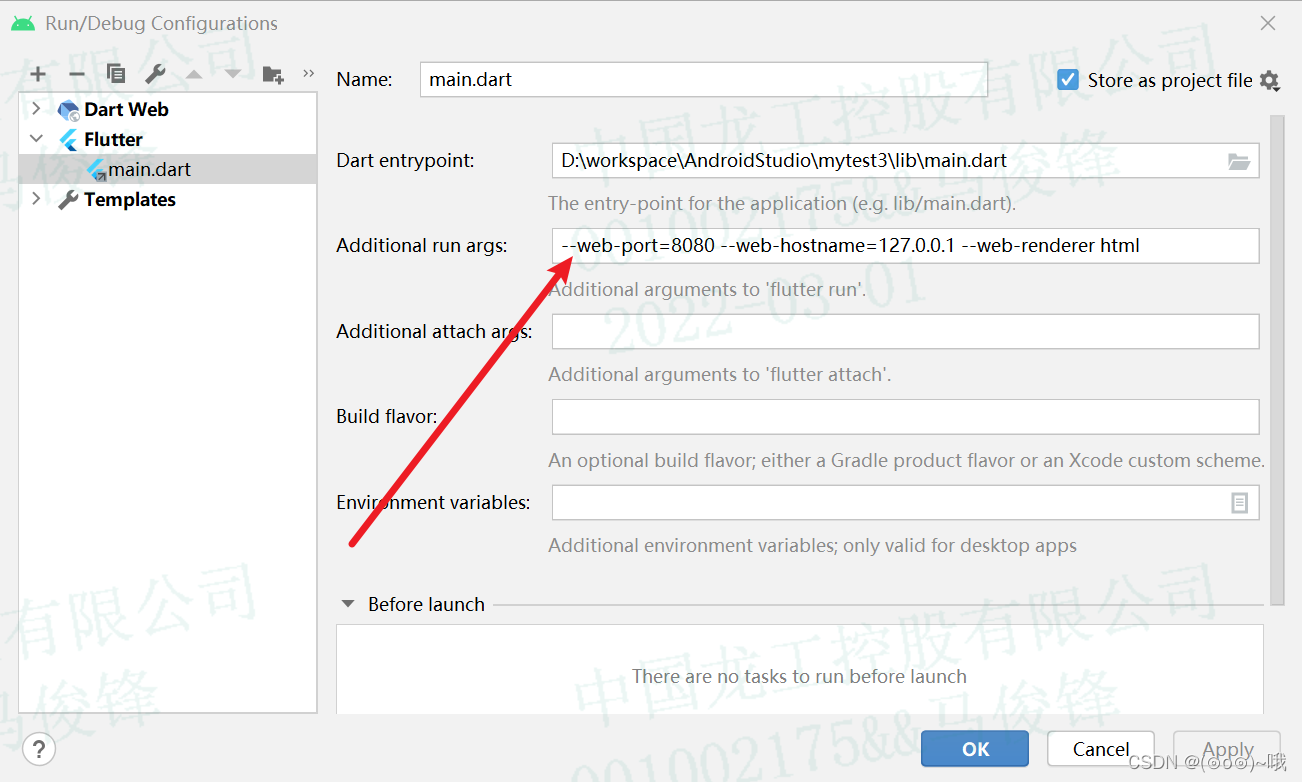
Task: Create new folder in configurations toolbar
Action: pos(273,74)
